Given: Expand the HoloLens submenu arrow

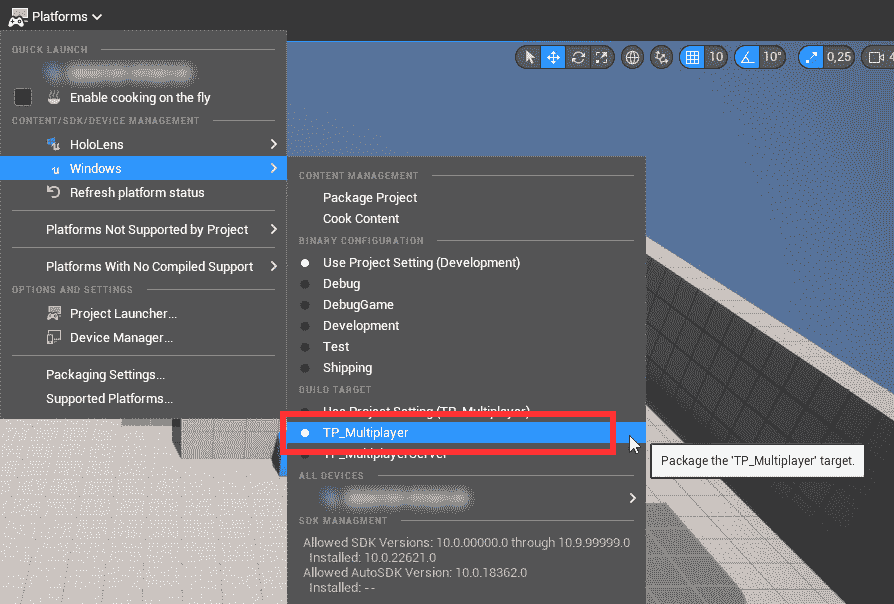Looking at the screenshot, I should [274, 144].
